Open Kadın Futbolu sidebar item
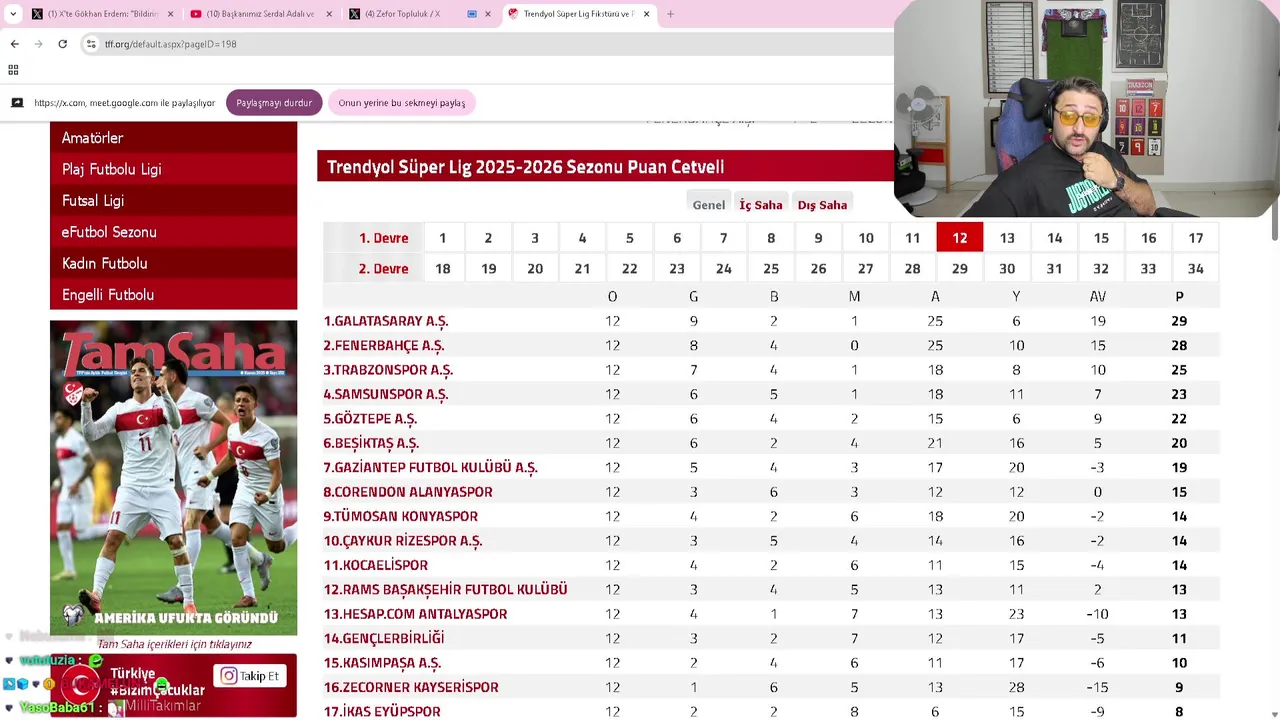Screen dimensions: 1280x720 coord(173,263)
